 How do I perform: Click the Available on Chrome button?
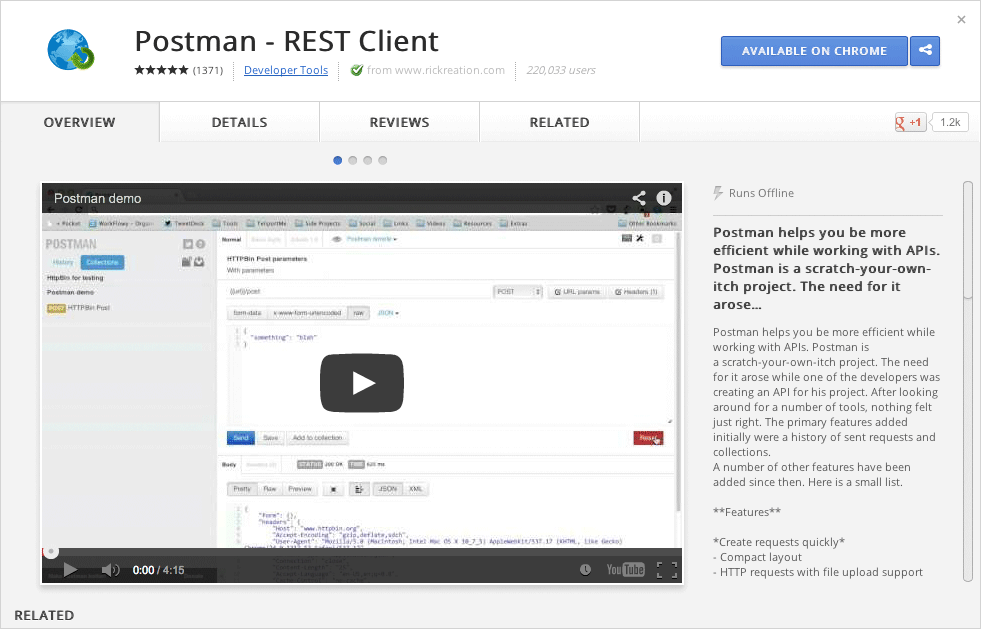point(814,51)
